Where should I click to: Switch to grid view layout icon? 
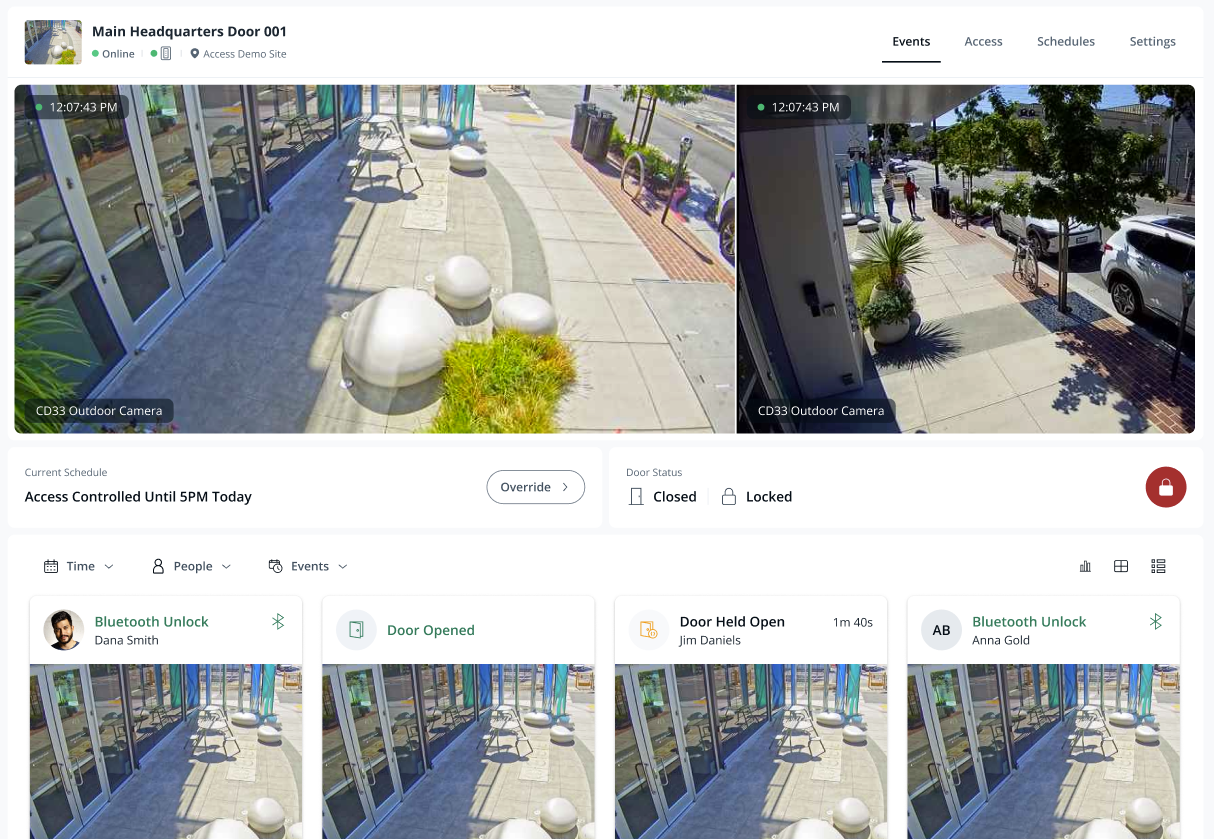click(x=1121, y=566)
